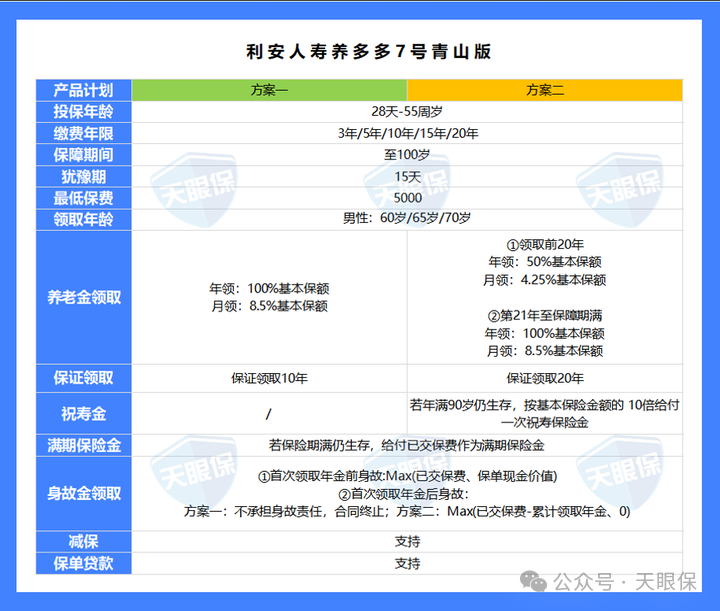Image resolution: width=720 pixels, height=611 pixels.
Task: Click the text 年领：50%基本保额
Action: (x=545, y=262)
